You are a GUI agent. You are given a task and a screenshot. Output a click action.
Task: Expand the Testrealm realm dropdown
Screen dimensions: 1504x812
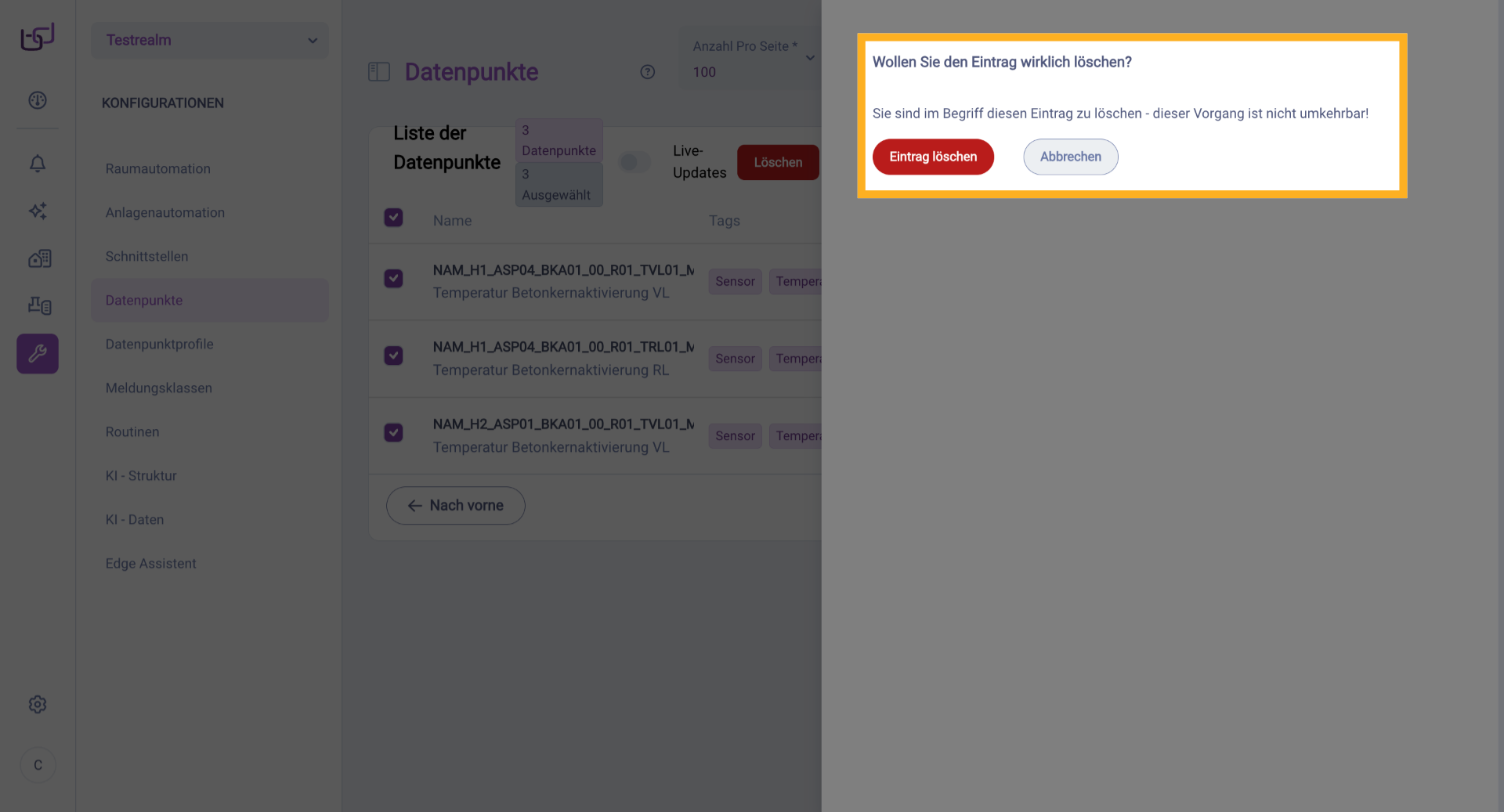[210, 40]
